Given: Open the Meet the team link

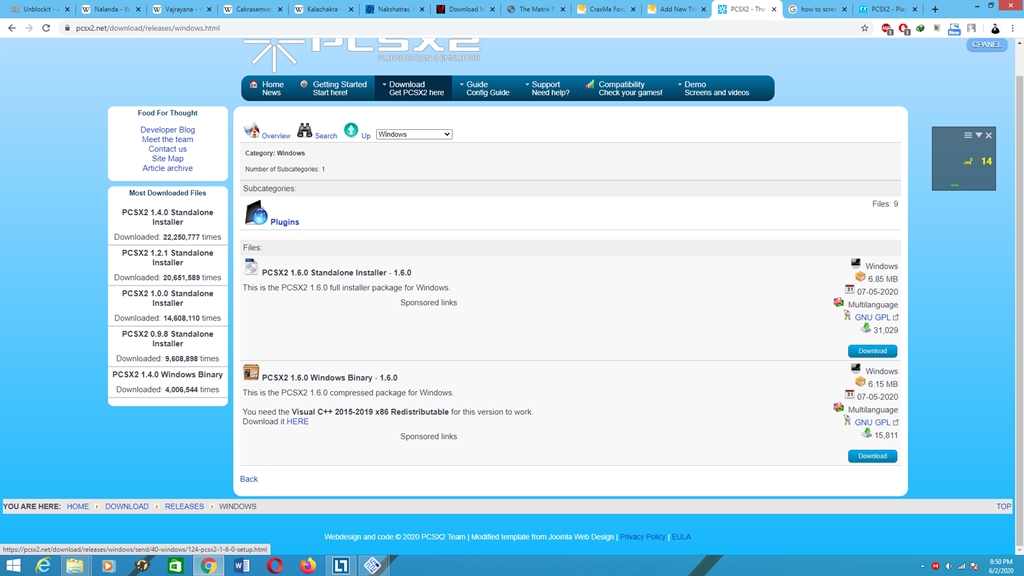Looking at the screenshot, I should pyautogui.click(x=167, y=139).
